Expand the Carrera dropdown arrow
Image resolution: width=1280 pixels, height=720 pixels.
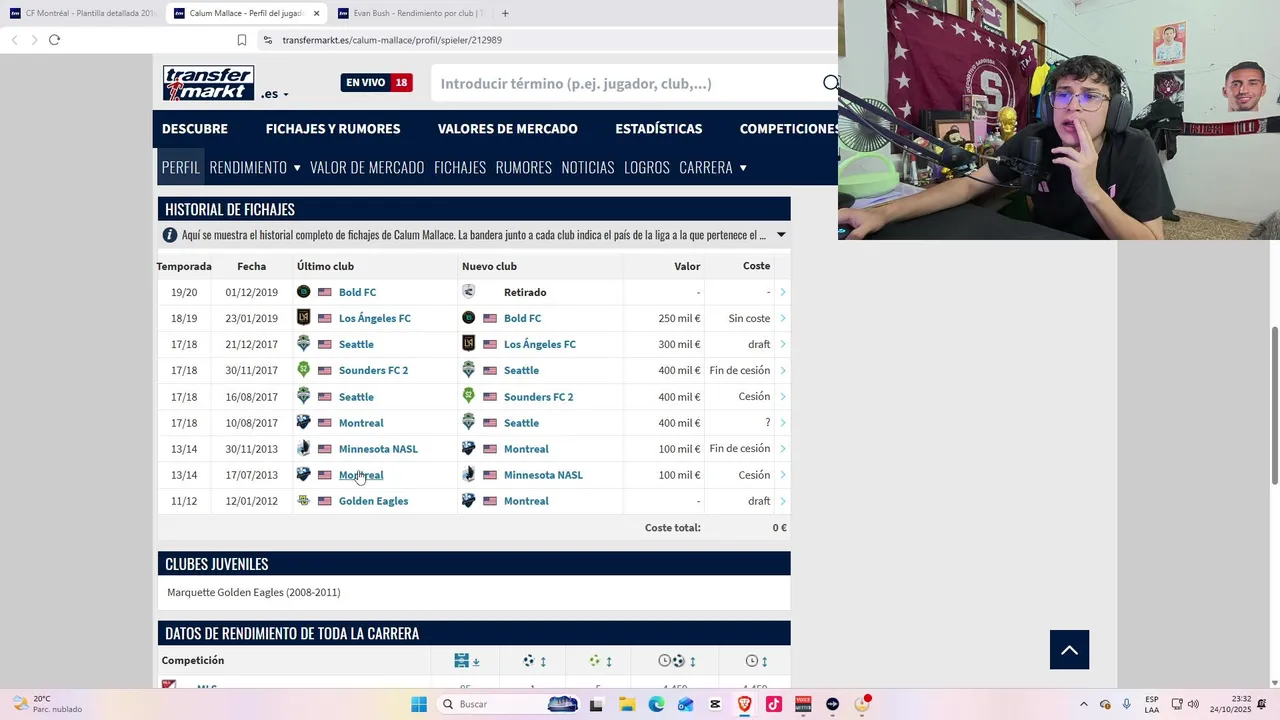point(743,168)
